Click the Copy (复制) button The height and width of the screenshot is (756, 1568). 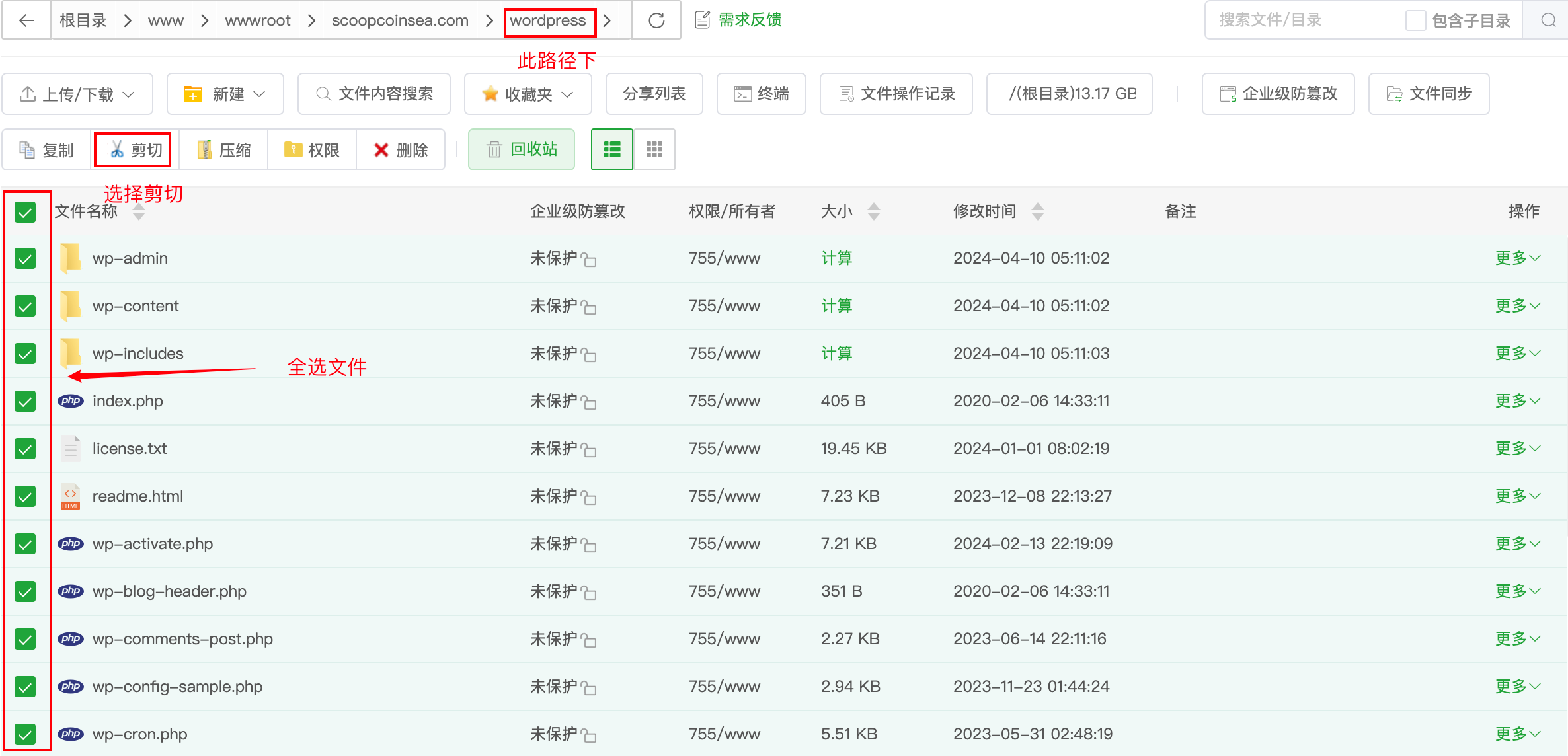point(46,150)
